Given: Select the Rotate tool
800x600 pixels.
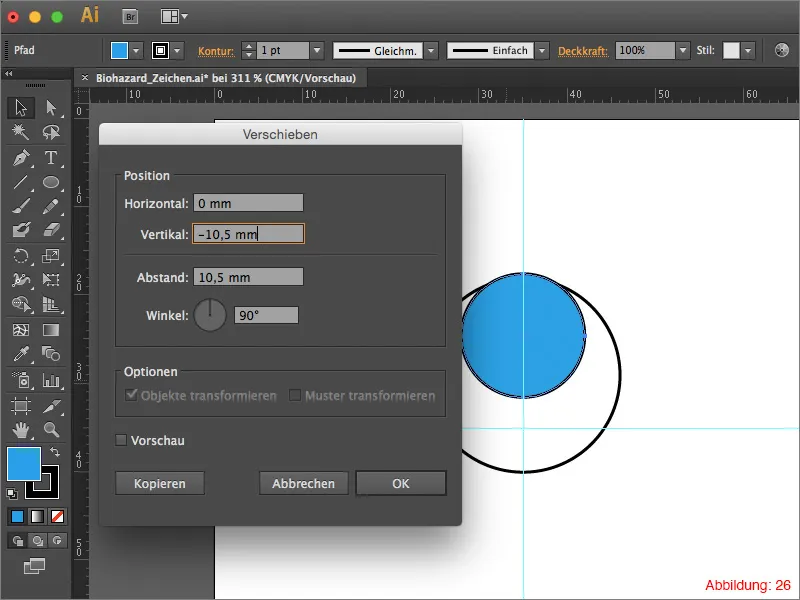Looking at the screenshot, I should pos(21,256).
